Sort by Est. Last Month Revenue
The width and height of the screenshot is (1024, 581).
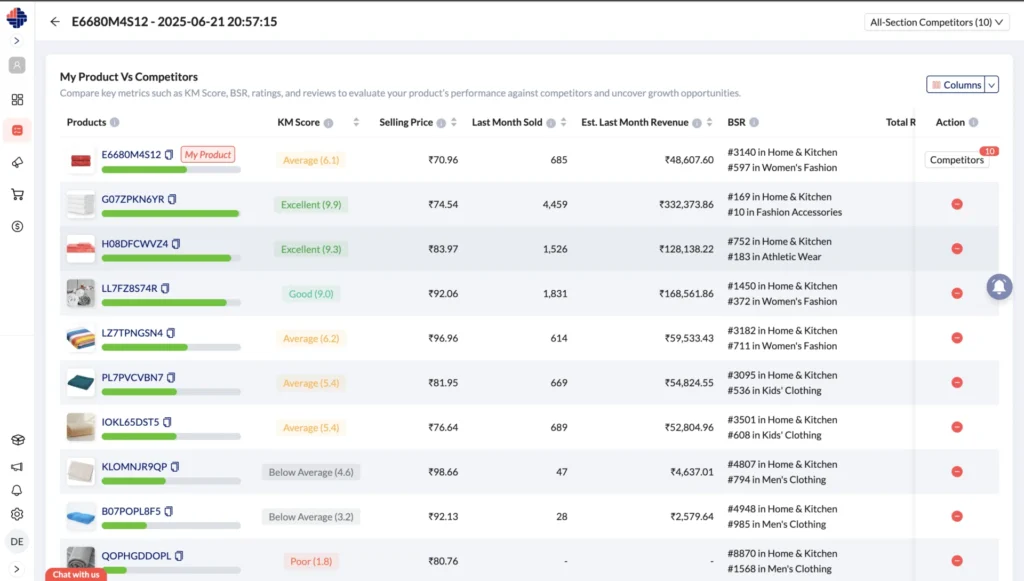coord(709,122)
